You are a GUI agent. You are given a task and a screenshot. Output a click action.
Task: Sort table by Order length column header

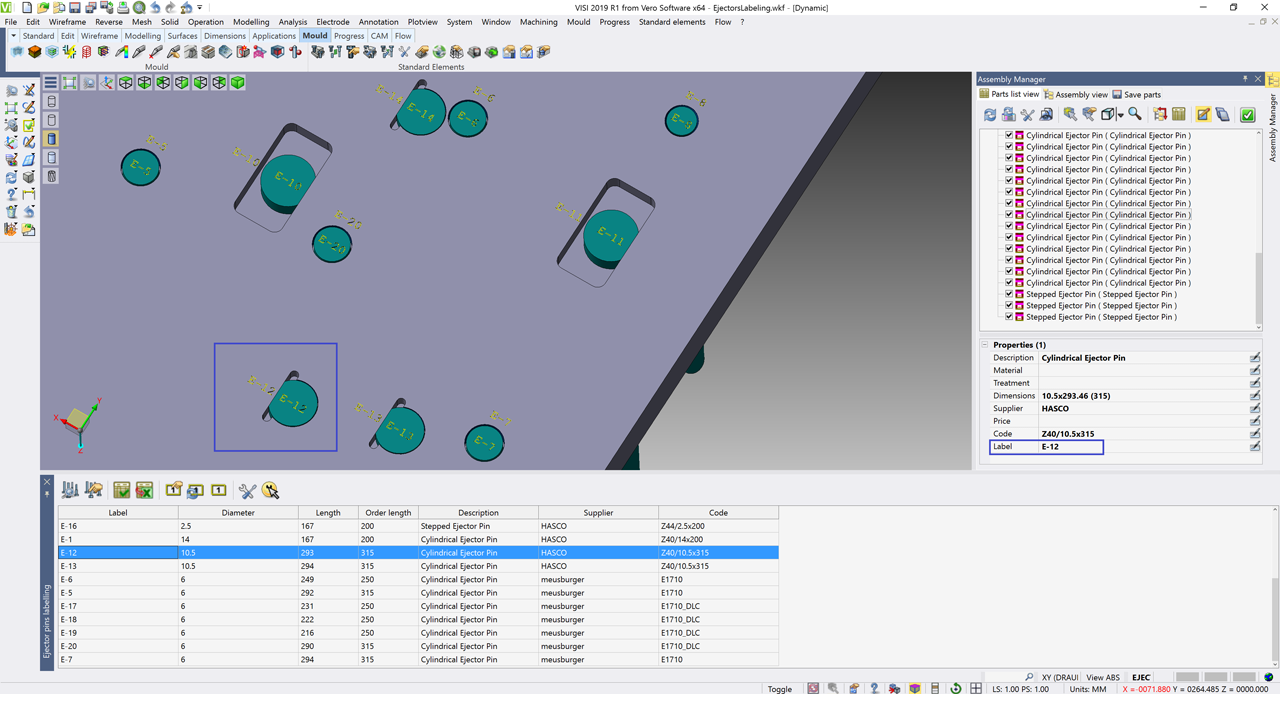[388, 513]
